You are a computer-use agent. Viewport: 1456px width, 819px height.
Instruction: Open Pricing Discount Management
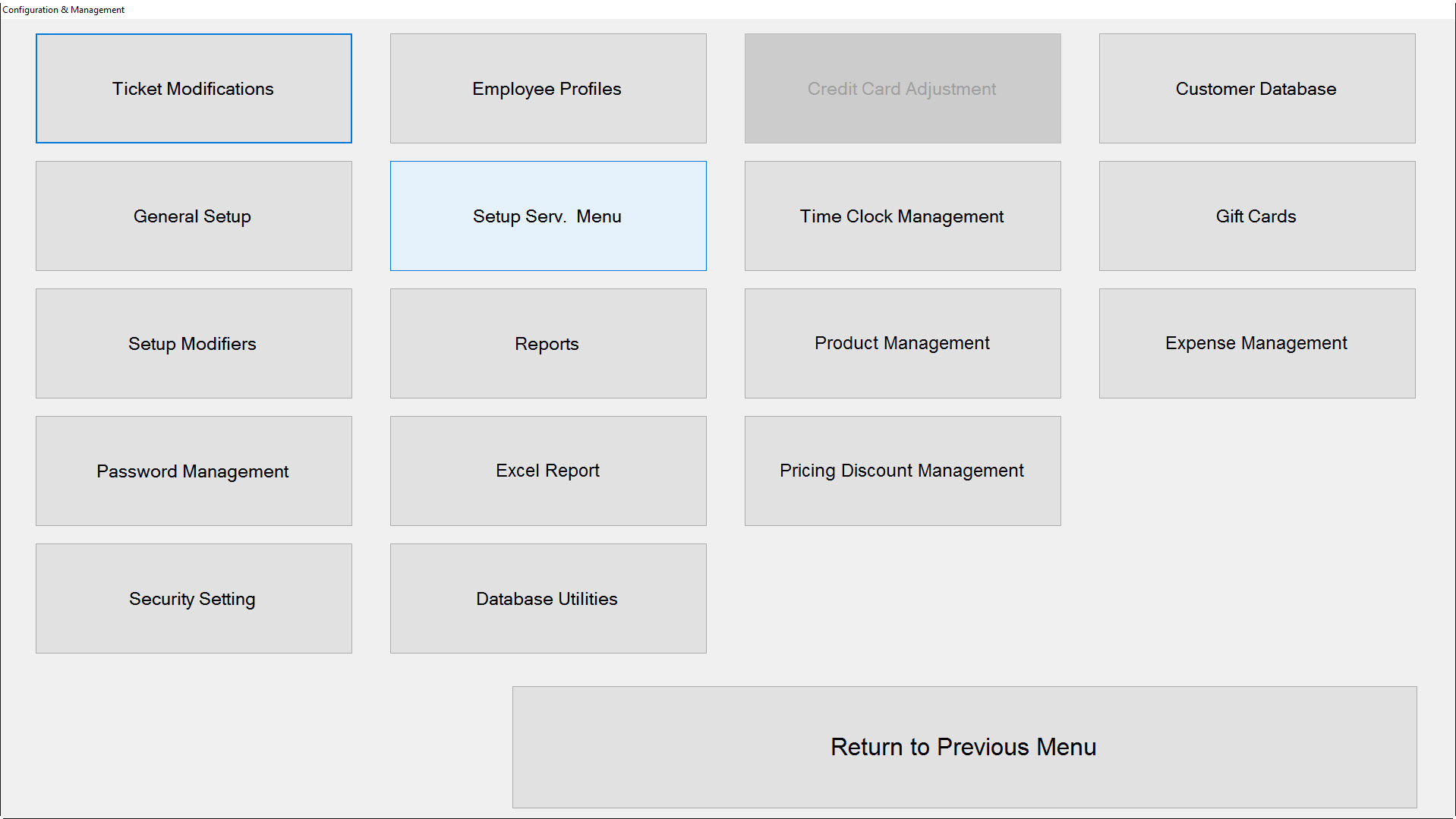coord(902,471)
